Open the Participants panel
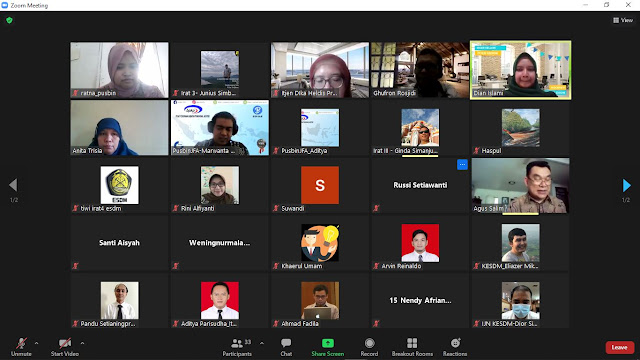 [237, 347]
